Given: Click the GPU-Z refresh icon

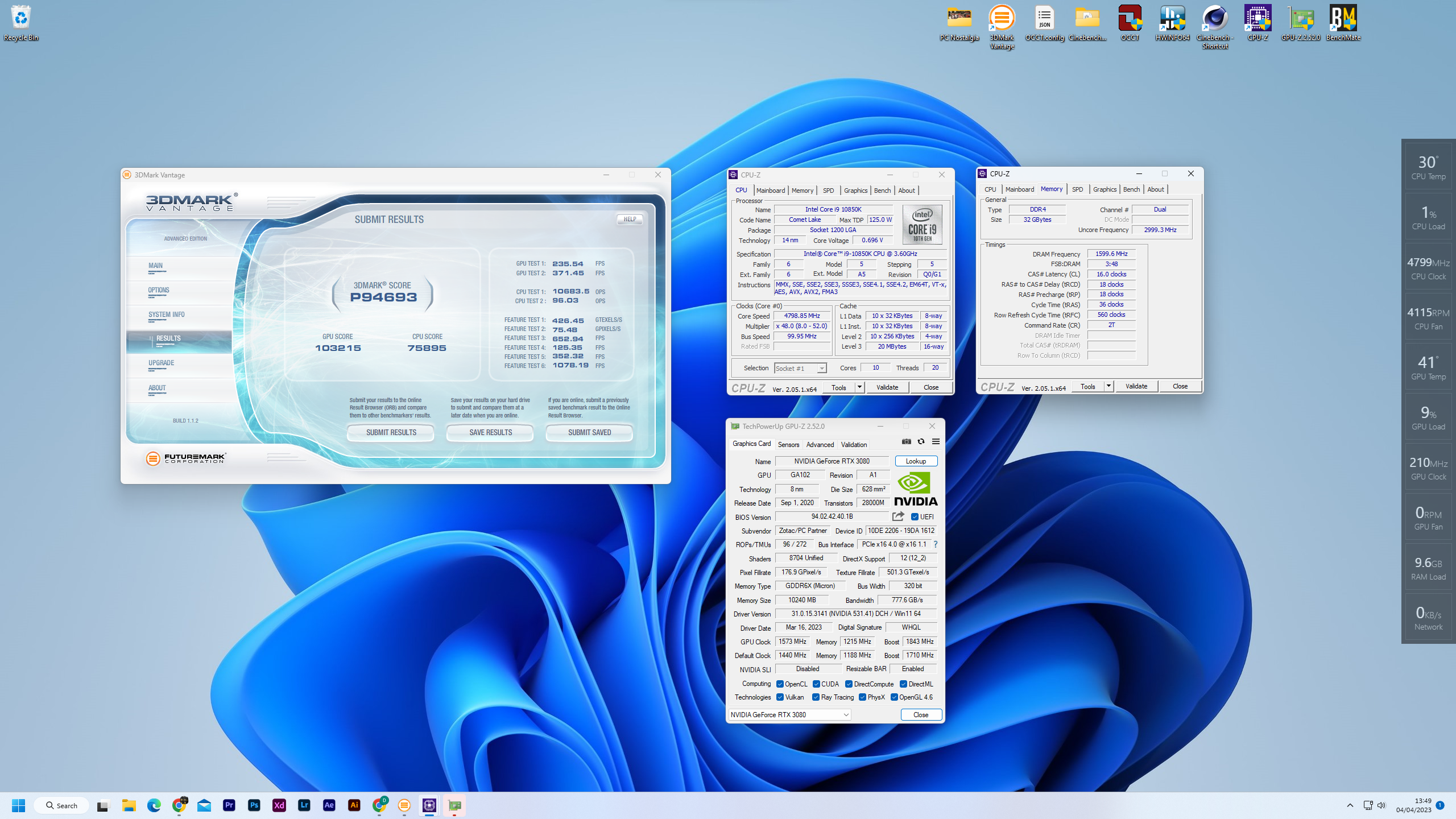Looking at the screenshot, I should click(921, 441).
